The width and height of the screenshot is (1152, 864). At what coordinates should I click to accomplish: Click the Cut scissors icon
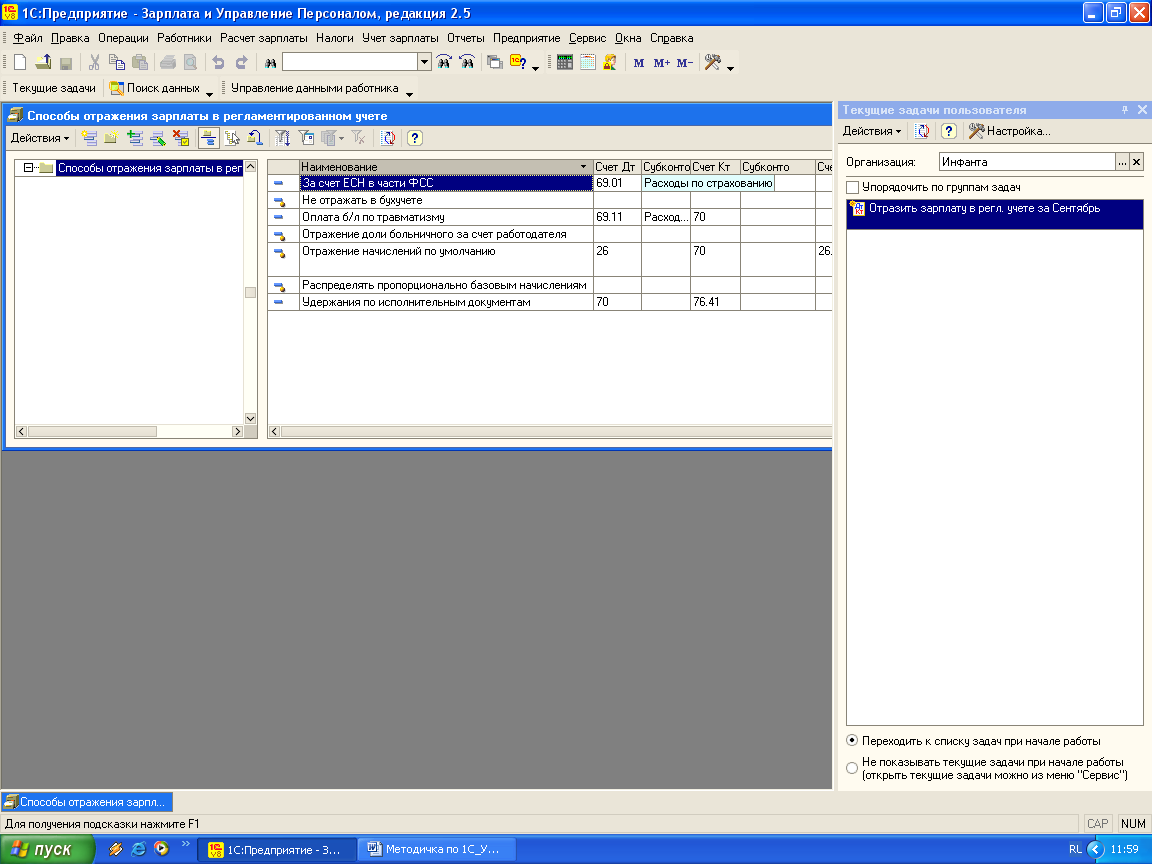[94, 63]
